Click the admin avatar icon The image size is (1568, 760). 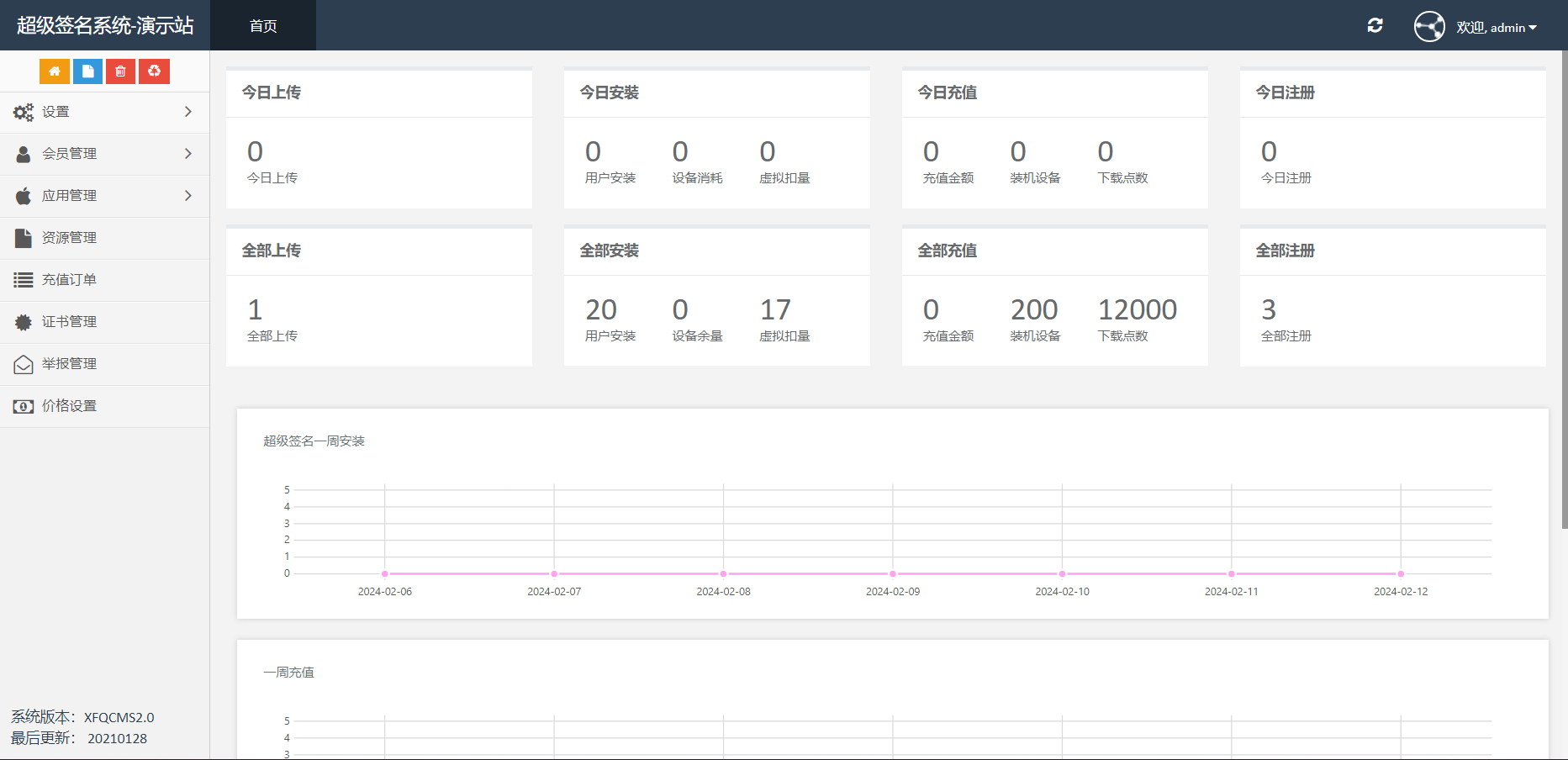pyautogui.click(x=1429, y=26)
